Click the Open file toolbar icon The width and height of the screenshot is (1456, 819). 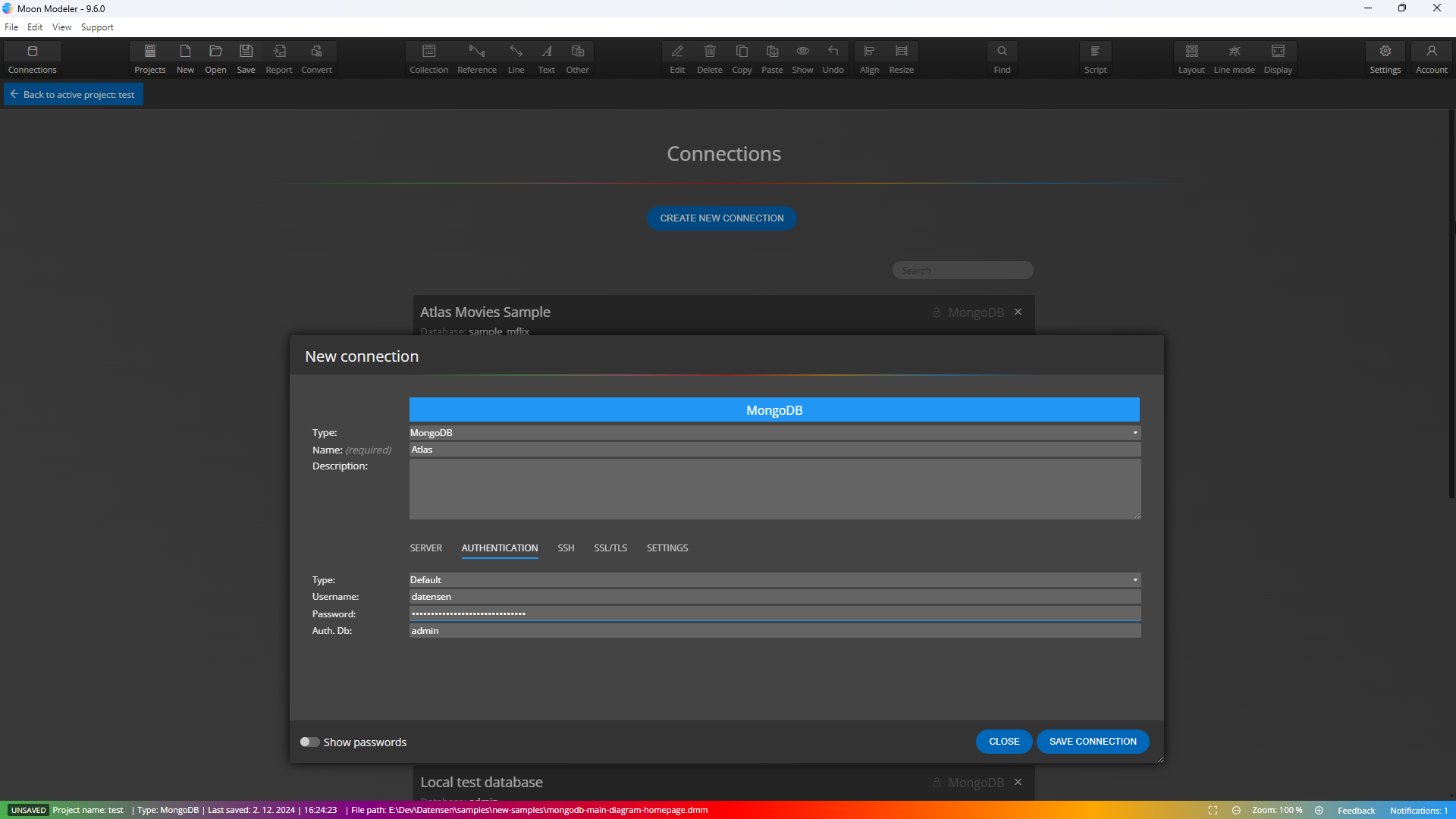pyautogui.click(x=215, y=58)
